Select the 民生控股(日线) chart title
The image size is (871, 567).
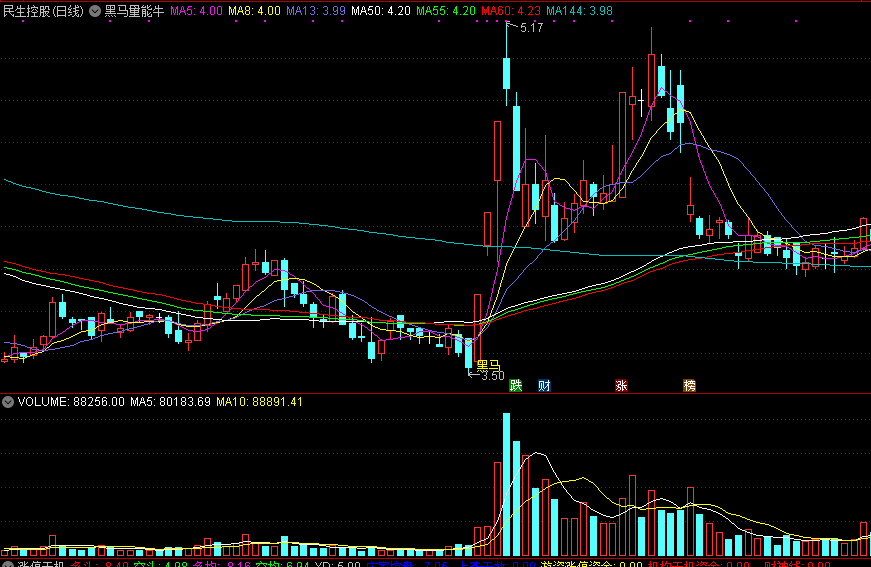tap(43, 11)
